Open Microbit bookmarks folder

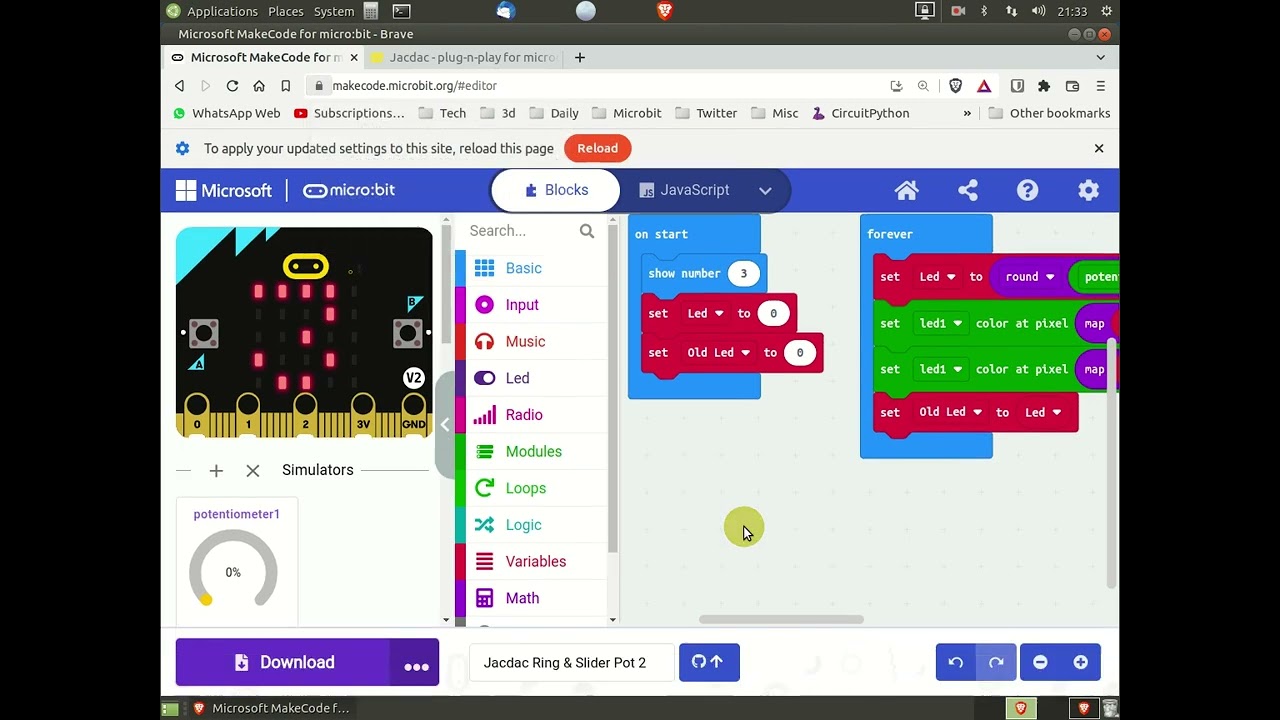(627, 113)
